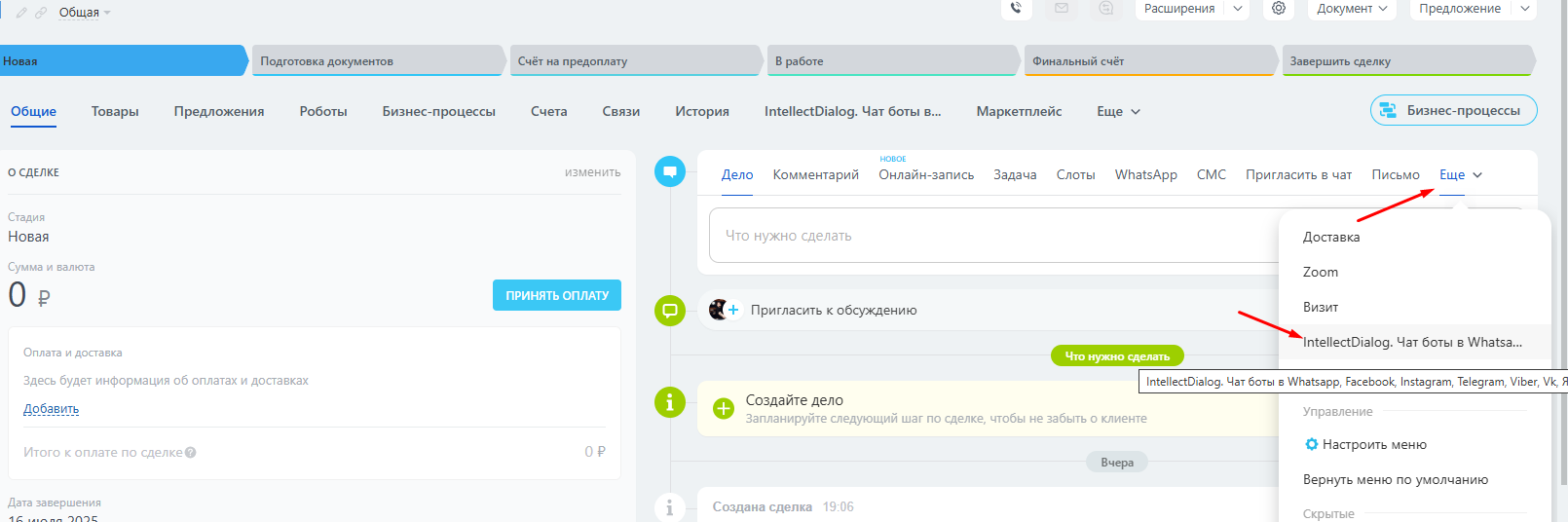The width and height of the screenshot is (1568, 522).
Task: Click the copy link chain icon
Action: [x=41, y=13]
